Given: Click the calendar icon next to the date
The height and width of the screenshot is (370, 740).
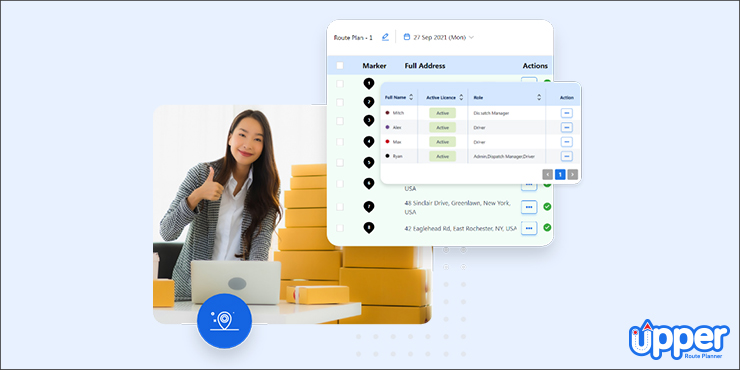Looking at the screenshot, I should click(x=407, y=37).
